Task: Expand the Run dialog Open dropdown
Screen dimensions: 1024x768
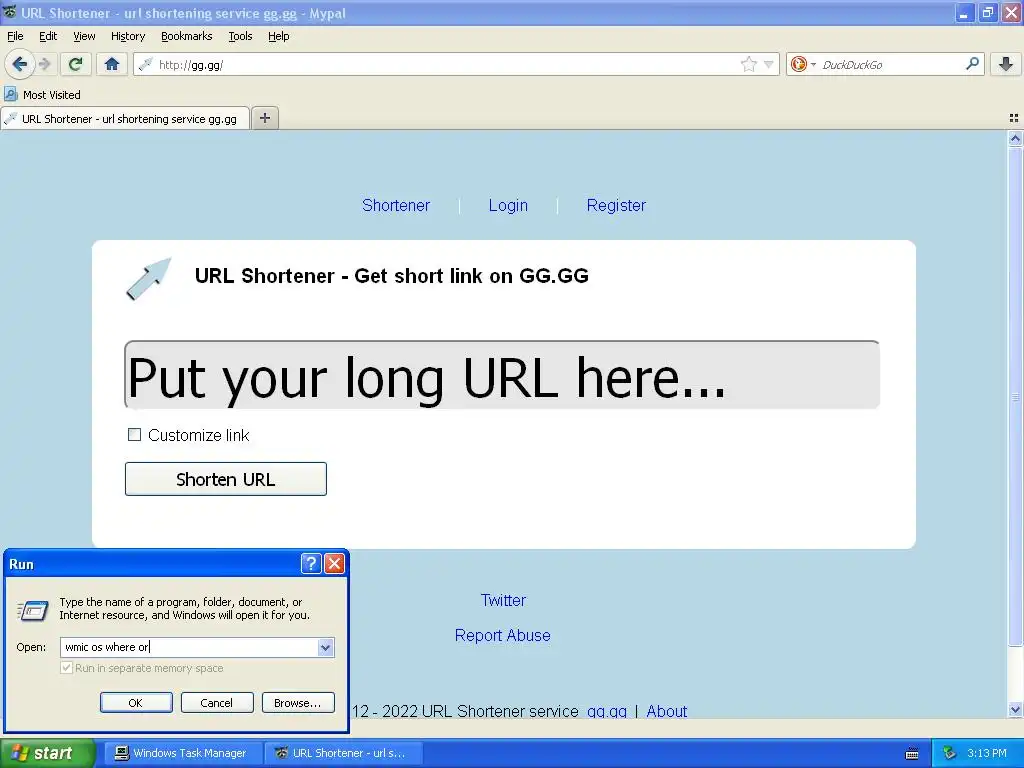Action: [325, 647]
